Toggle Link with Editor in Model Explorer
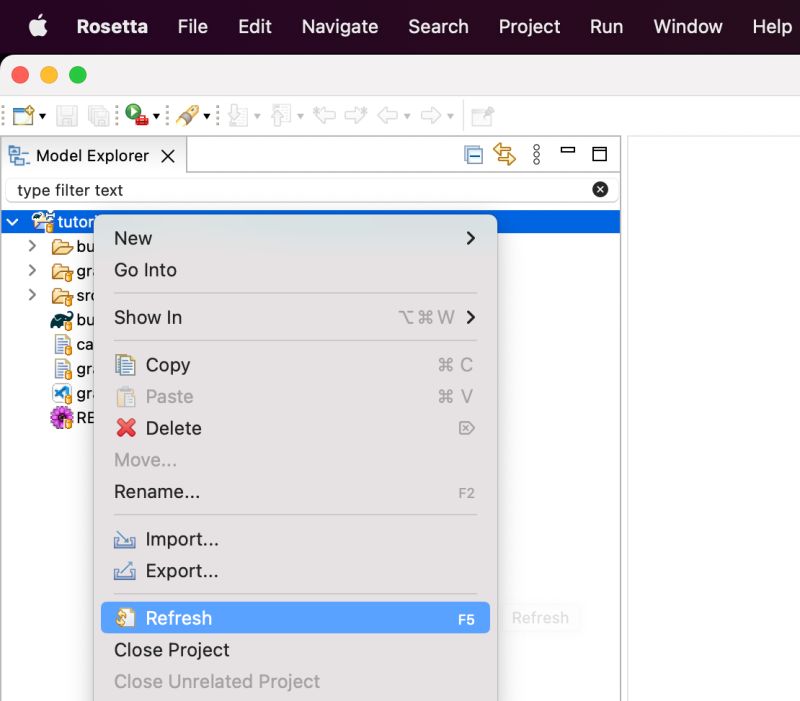Image resolution: width=800 pixels, height=701 pixels. [x=505, y=154]
